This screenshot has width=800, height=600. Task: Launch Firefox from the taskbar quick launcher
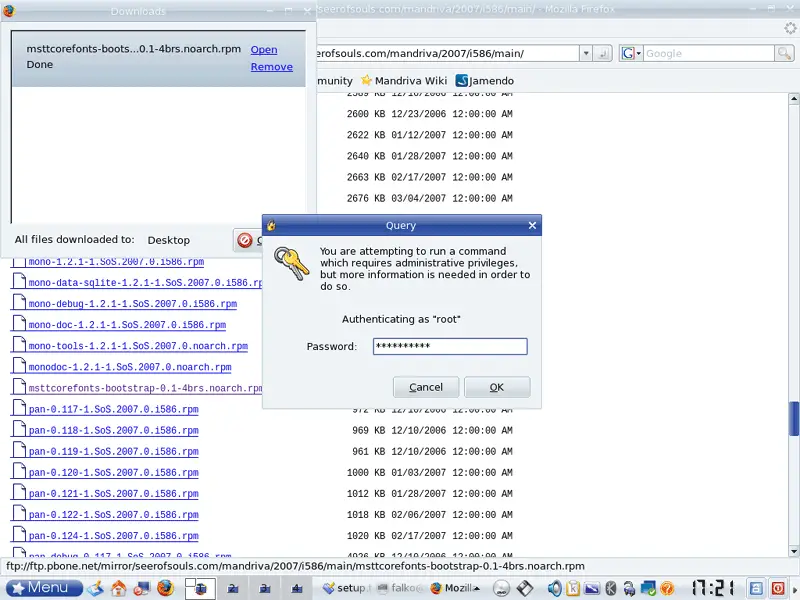(165, 588)
